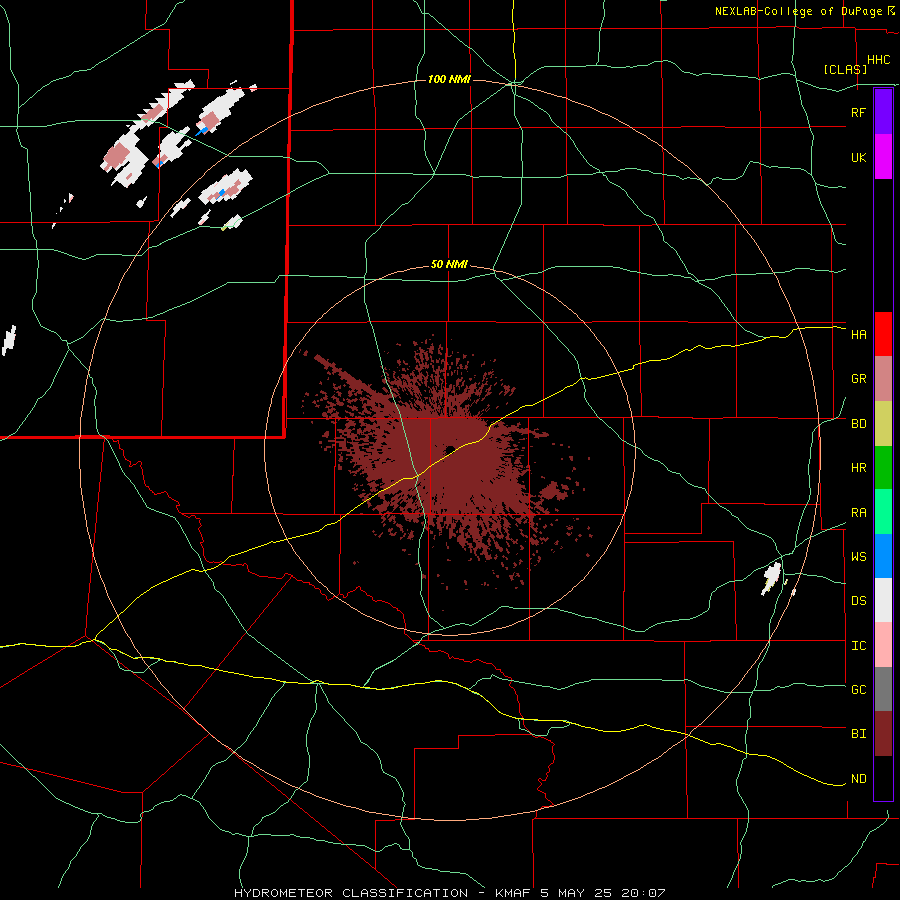The width and height of the screenshot is (900, 900).
Task: Click the dark red BI legend swatch
Action: click(883, 734)
